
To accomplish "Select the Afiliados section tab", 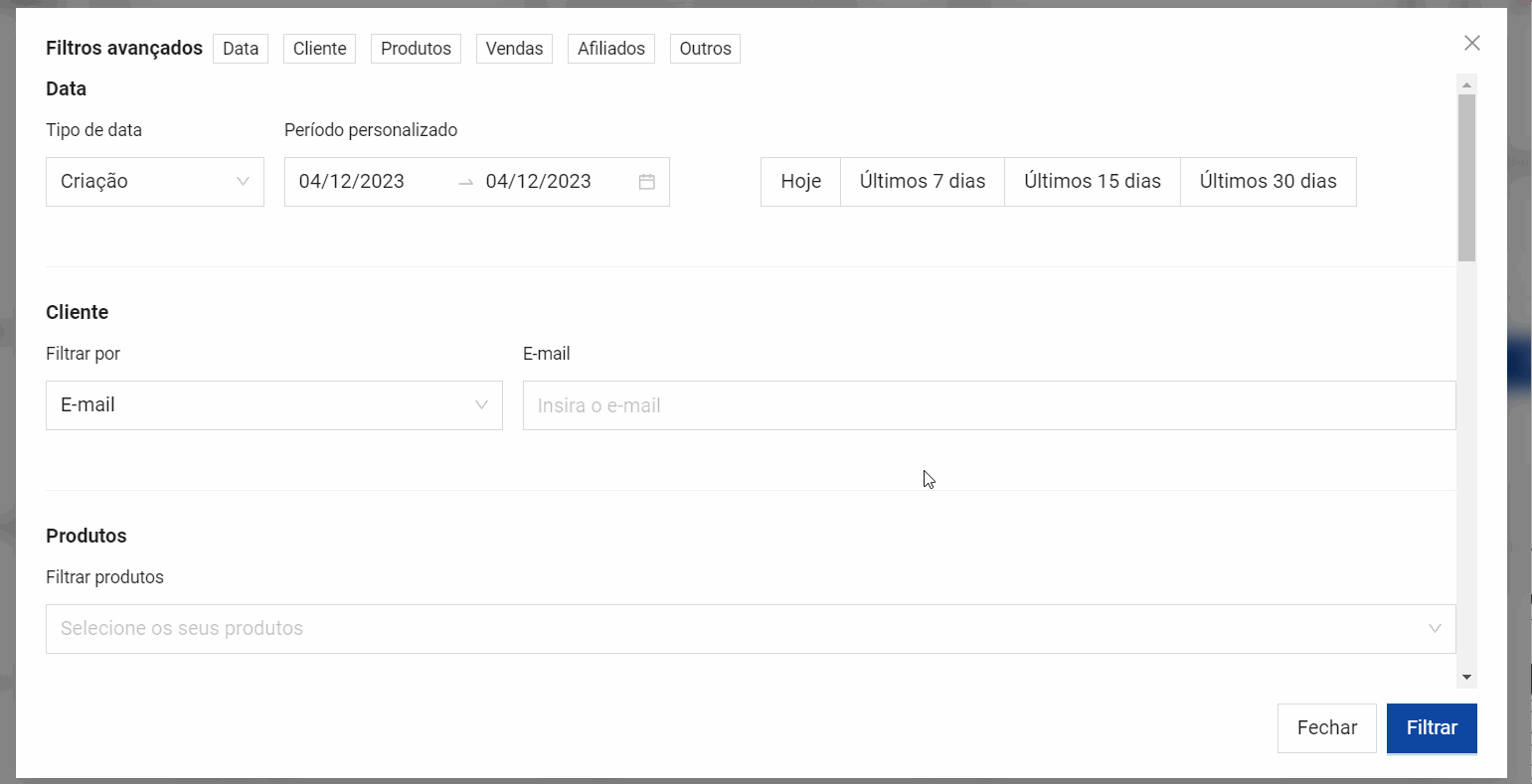I will pos(610,49).
